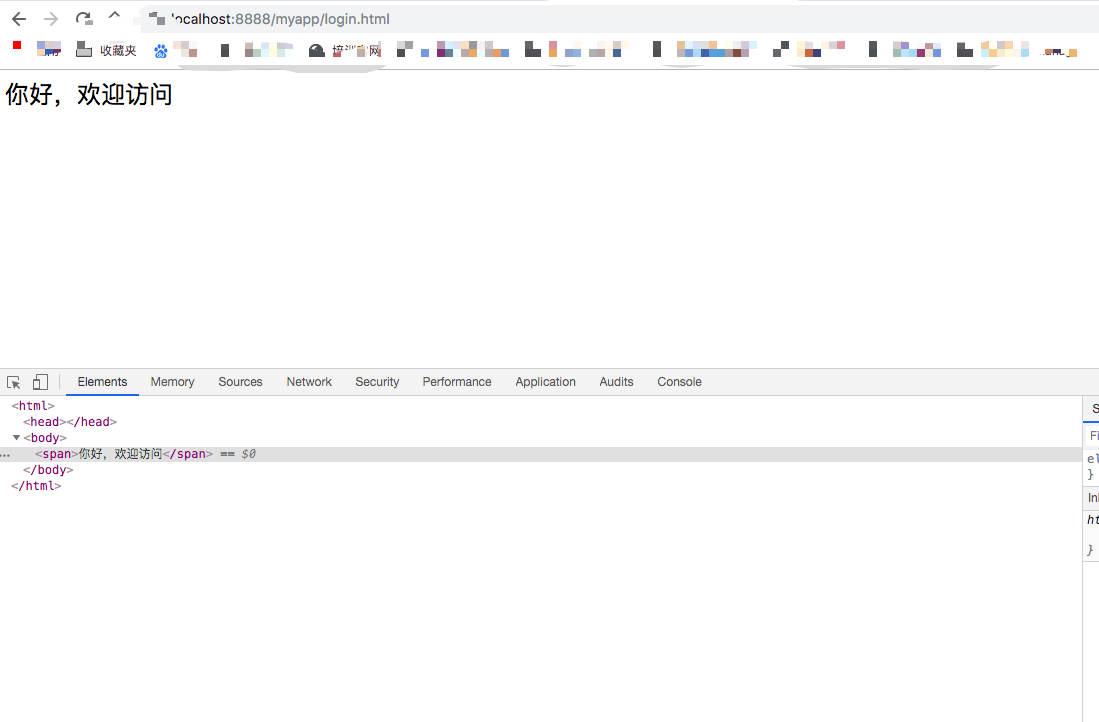Image resolution: width=1099 pixels, height=722 pixels.
Task: Switch to the Network tab
Action: click(309, 382)
